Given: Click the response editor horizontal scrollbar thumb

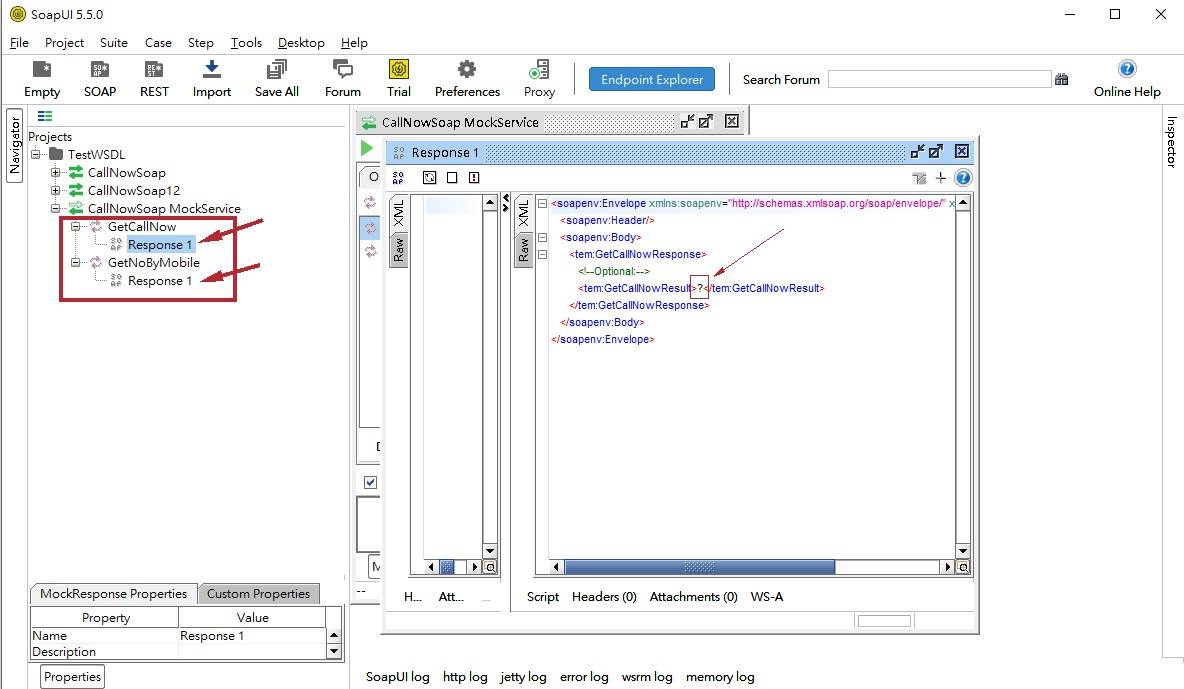Looking at the screenshot, I should pyautogui.click(x=699, y=567).
